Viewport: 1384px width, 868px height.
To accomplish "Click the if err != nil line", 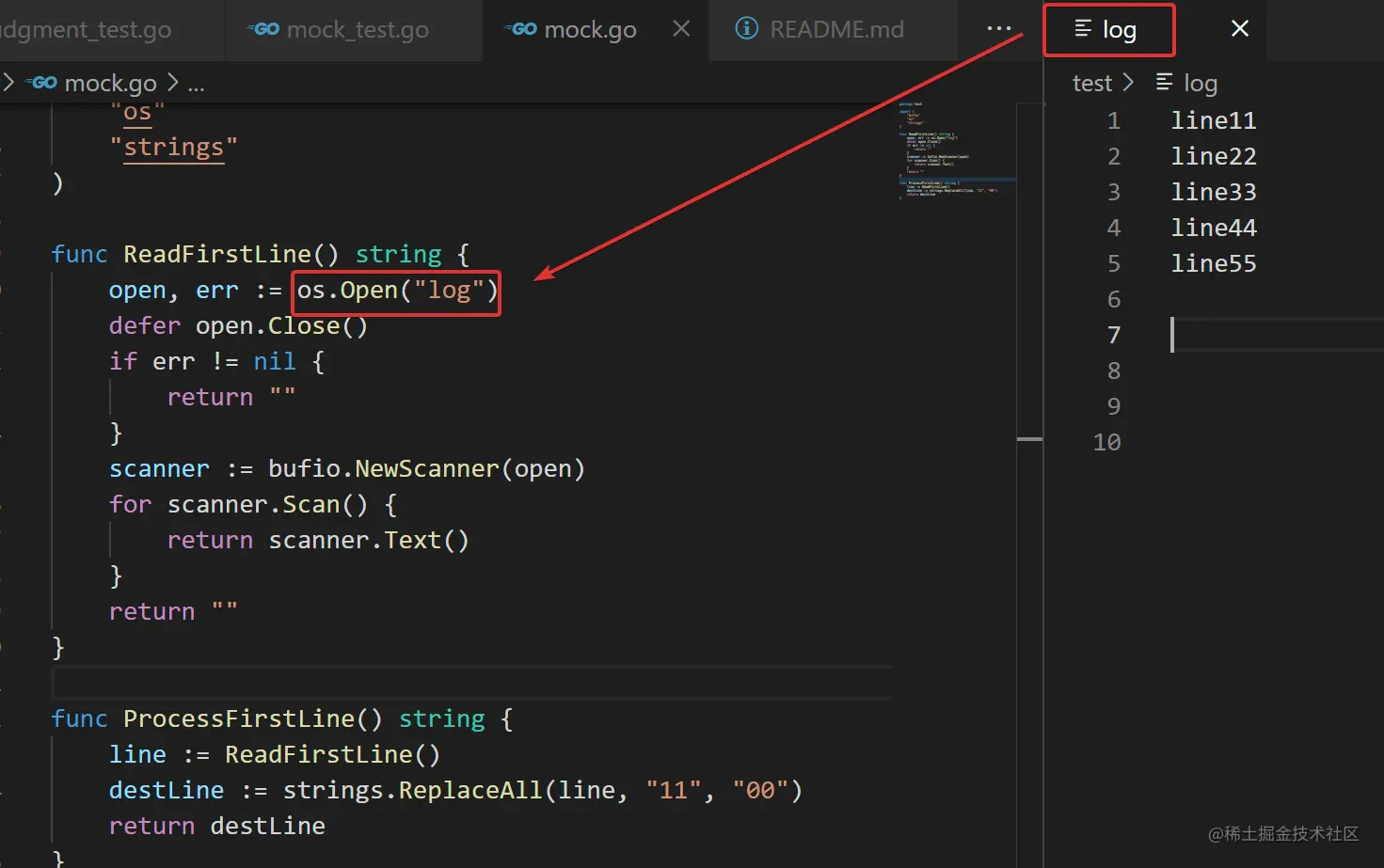I will [216, 362].
